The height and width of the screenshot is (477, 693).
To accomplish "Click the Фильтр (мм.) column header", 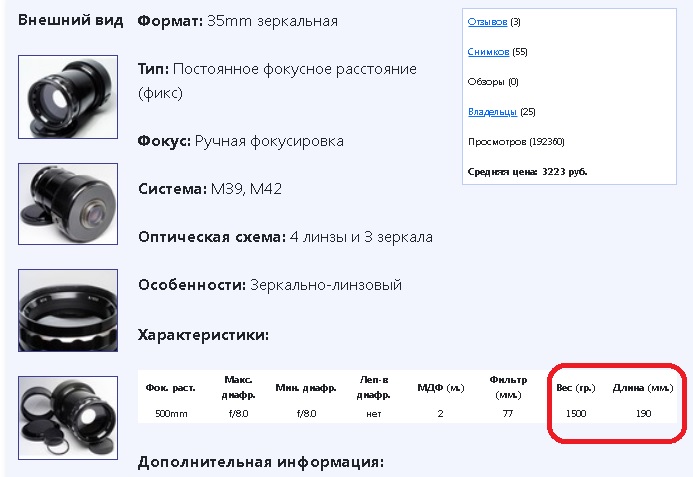I will (x=508, y=387).
